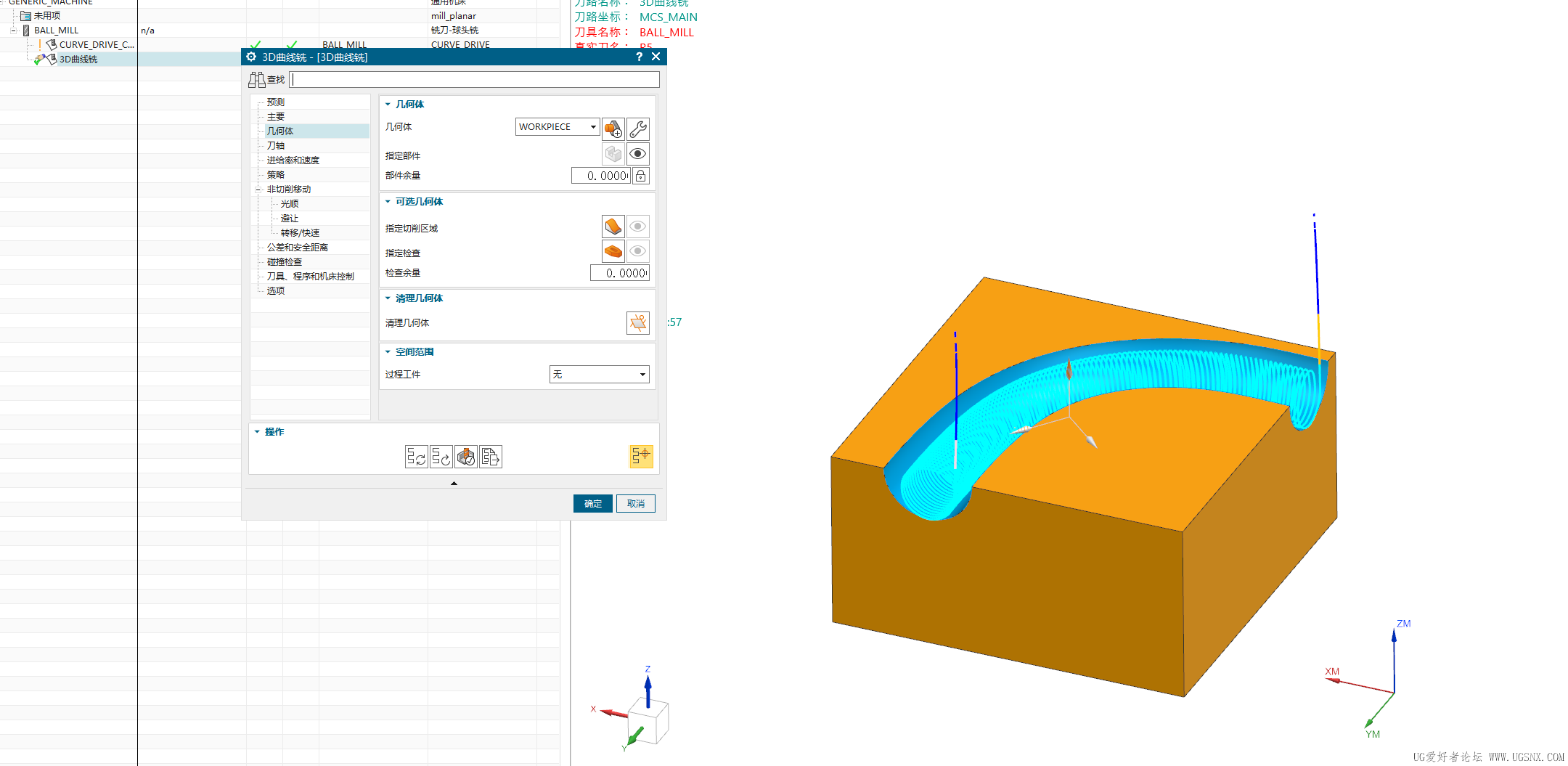
Task: Click the List tool path icon
Action: point(491,457)
